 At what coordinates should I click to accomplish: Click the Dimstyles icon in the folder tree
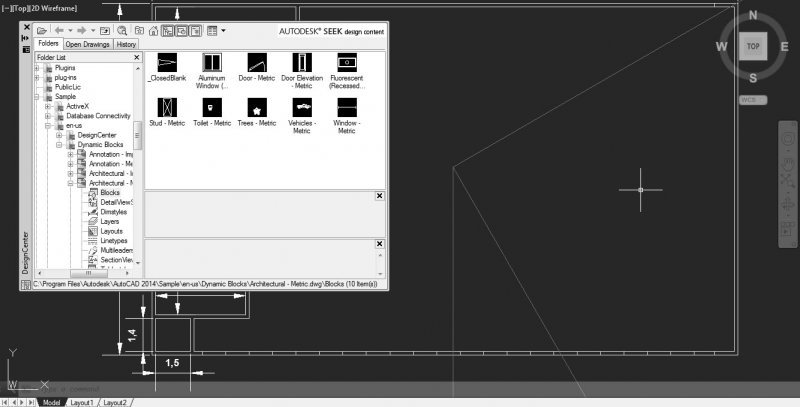[x=93, y=212]
